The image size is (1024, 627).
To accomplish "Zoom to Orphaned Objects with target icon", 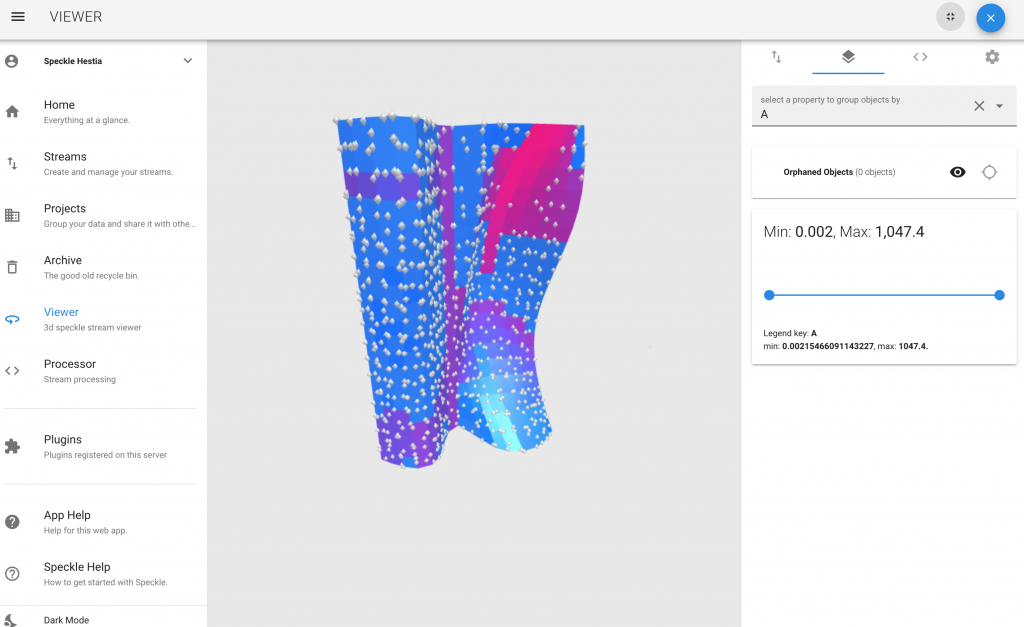I will point(989,172).
